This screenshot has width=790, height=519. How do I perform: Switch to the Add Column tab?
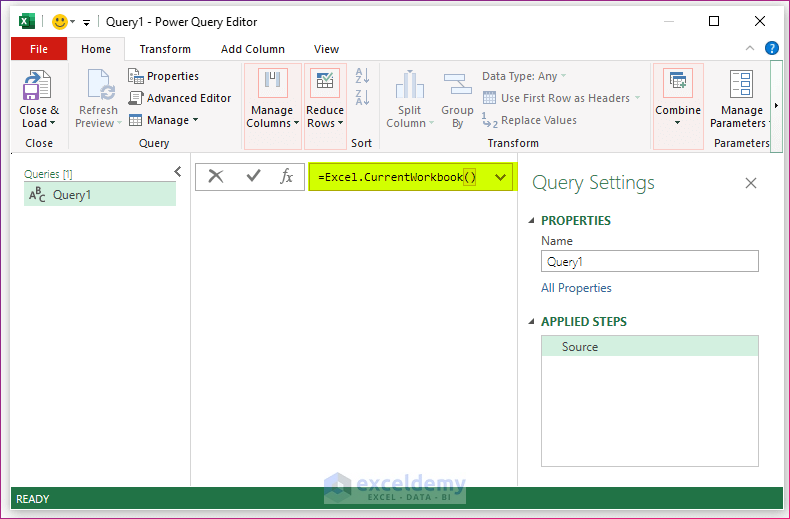pos(253,49)
